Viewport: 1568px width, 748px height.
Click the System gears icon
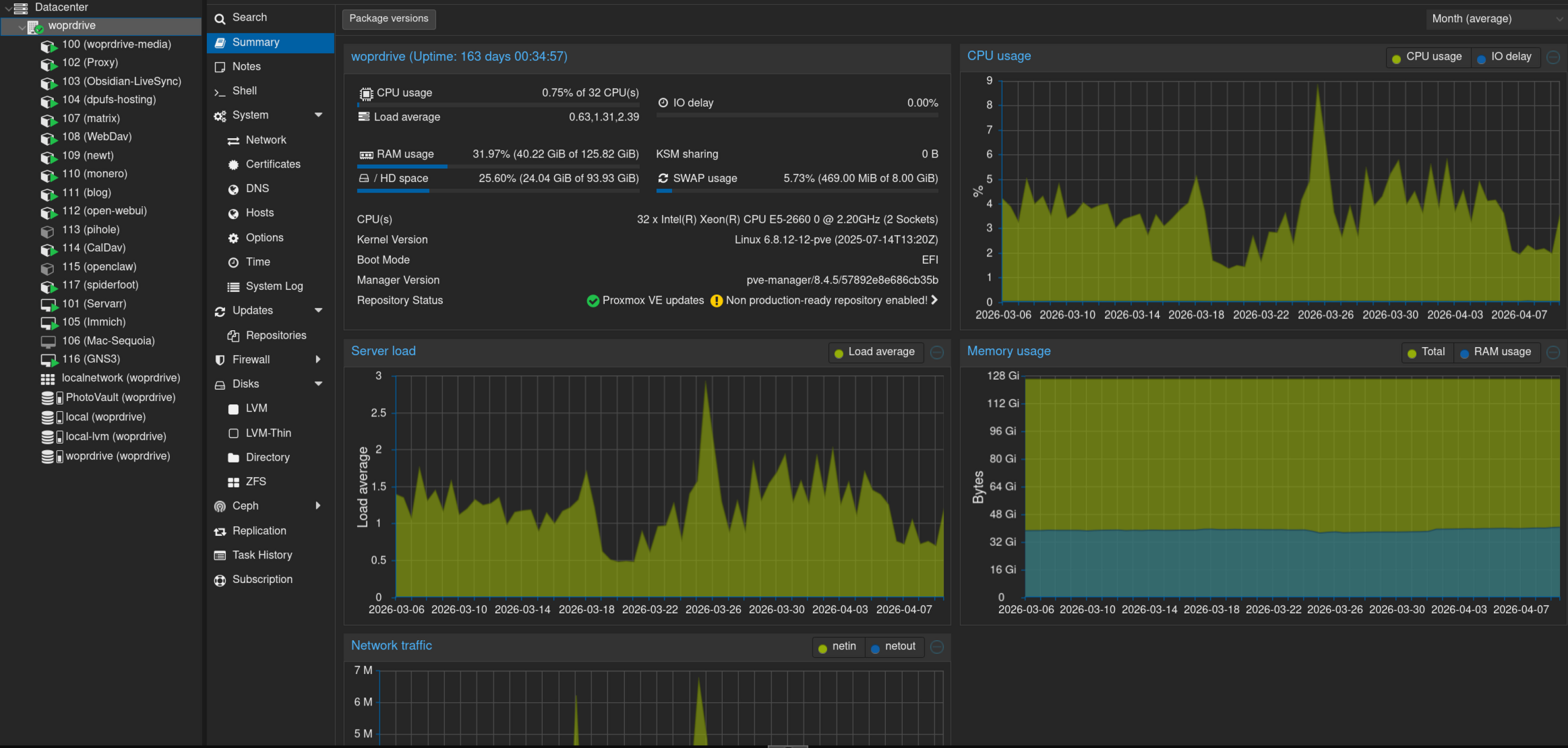220,116
